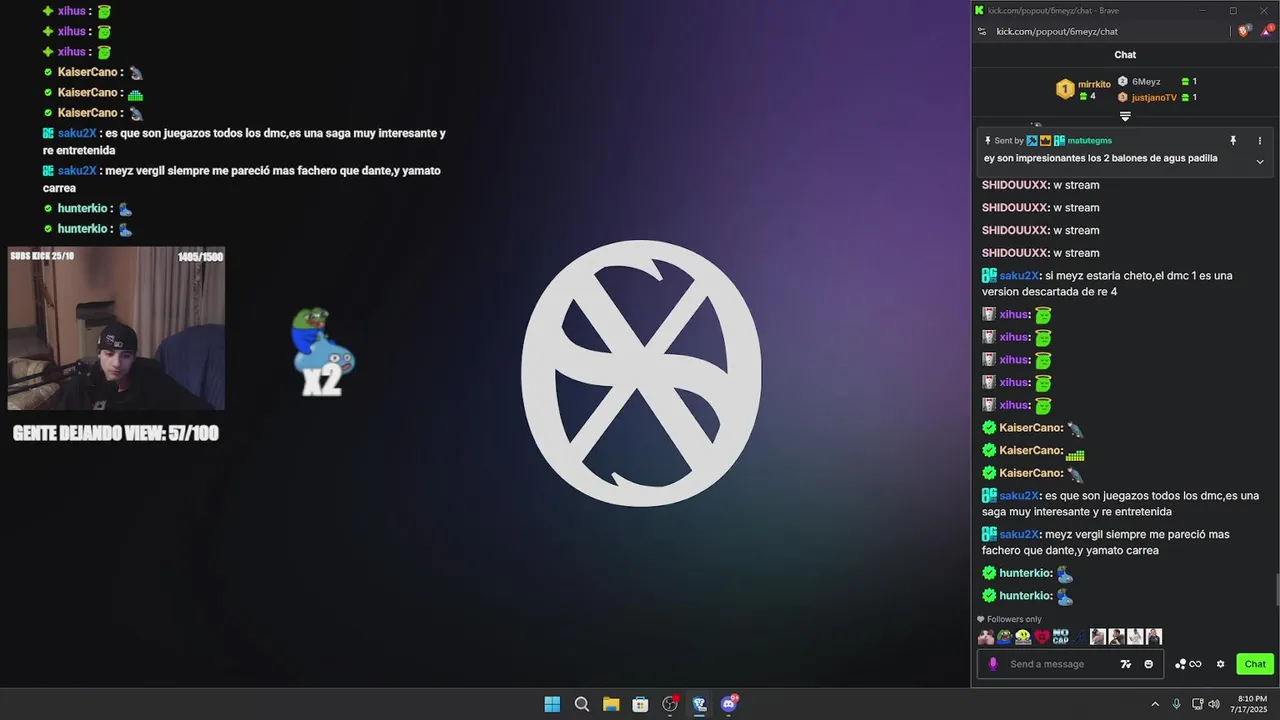Select the last photo emote in quick bar
1280x720 pixels.
1154,637
